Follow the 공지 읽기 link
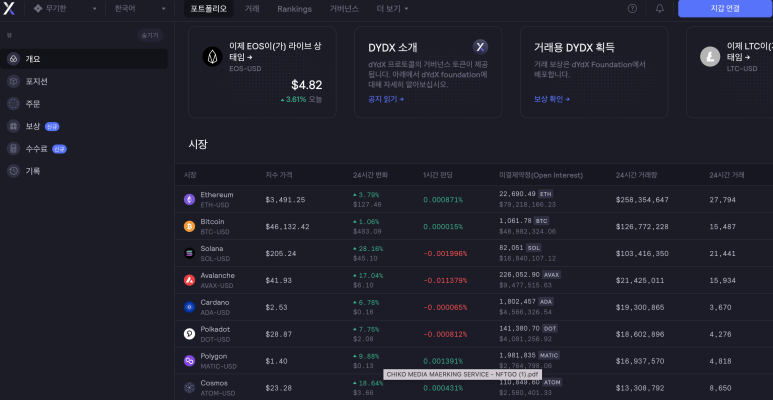This screenshot has width=773, height=400. [386, 99]
